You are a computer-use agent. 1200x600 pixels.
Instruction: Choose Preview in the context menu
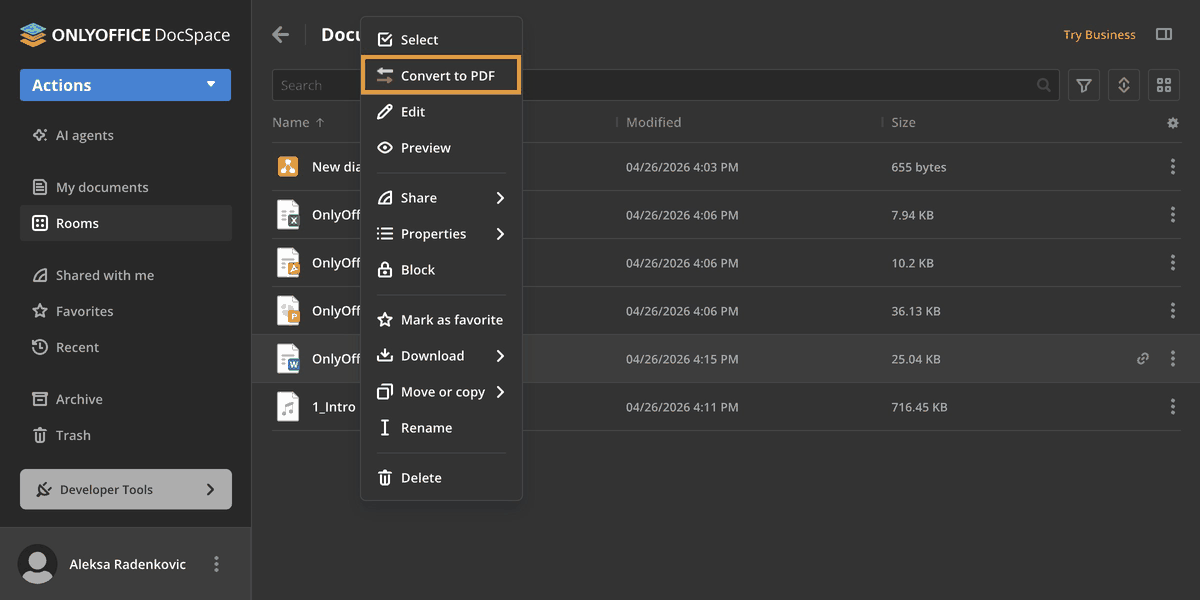tap(441, 148)
